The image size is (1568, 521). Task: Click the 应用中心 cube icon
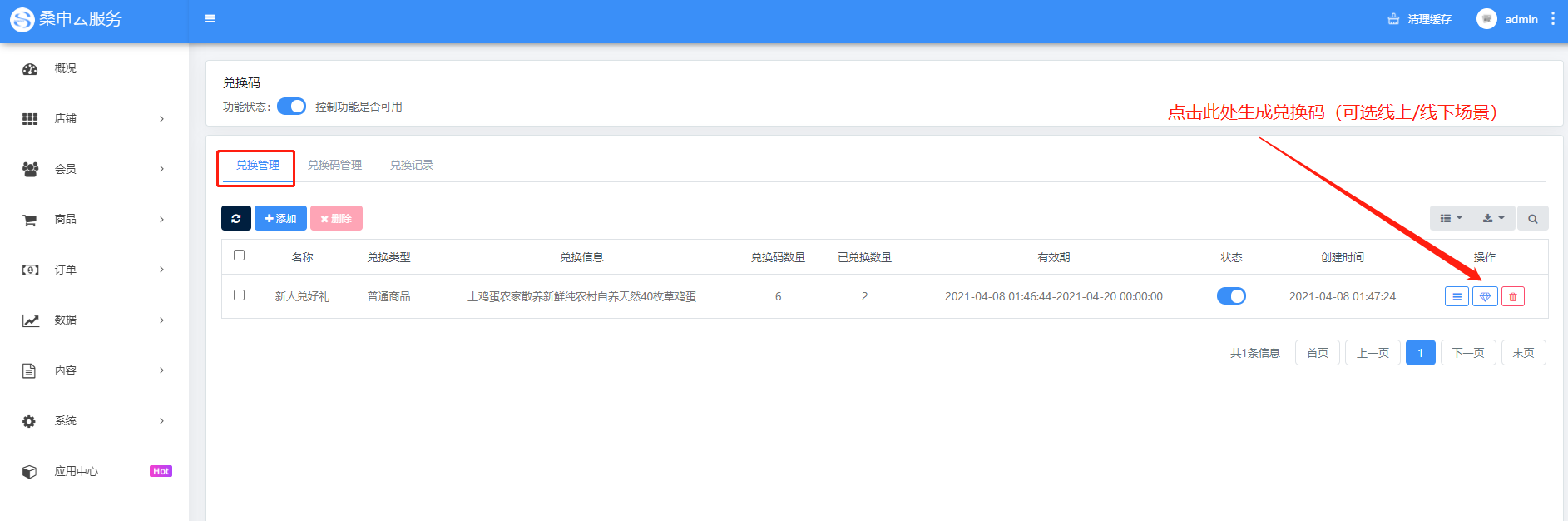30,472
